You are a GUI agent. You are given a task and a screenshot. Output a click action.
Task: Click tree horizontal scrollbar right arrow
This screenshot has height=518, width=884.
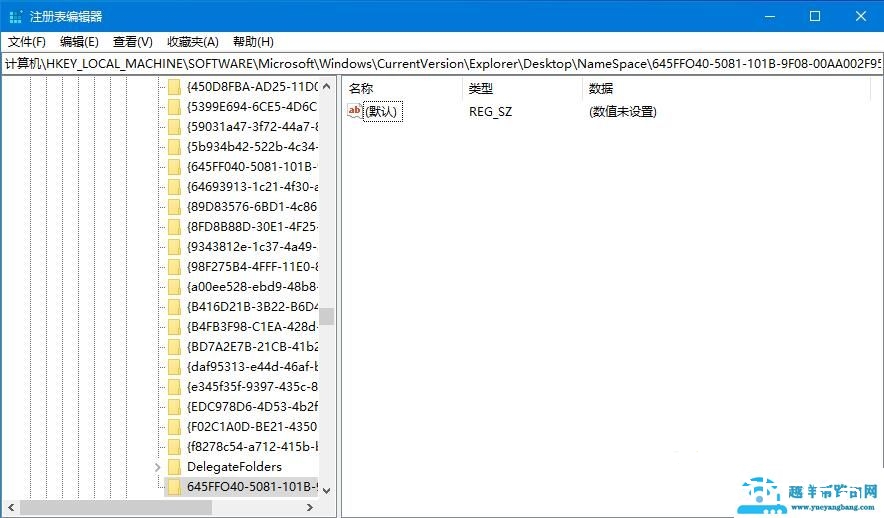tap(310, 507)
